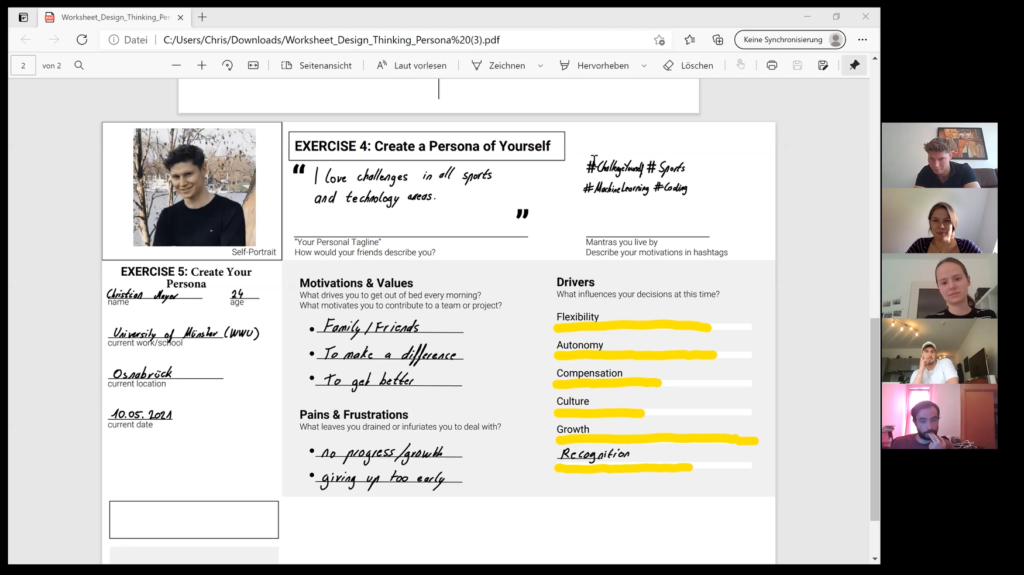Zoom out the PDF with minus
Image resolution: width=1024 pixels, height=575 pixels.
click(x=176, y=65)
